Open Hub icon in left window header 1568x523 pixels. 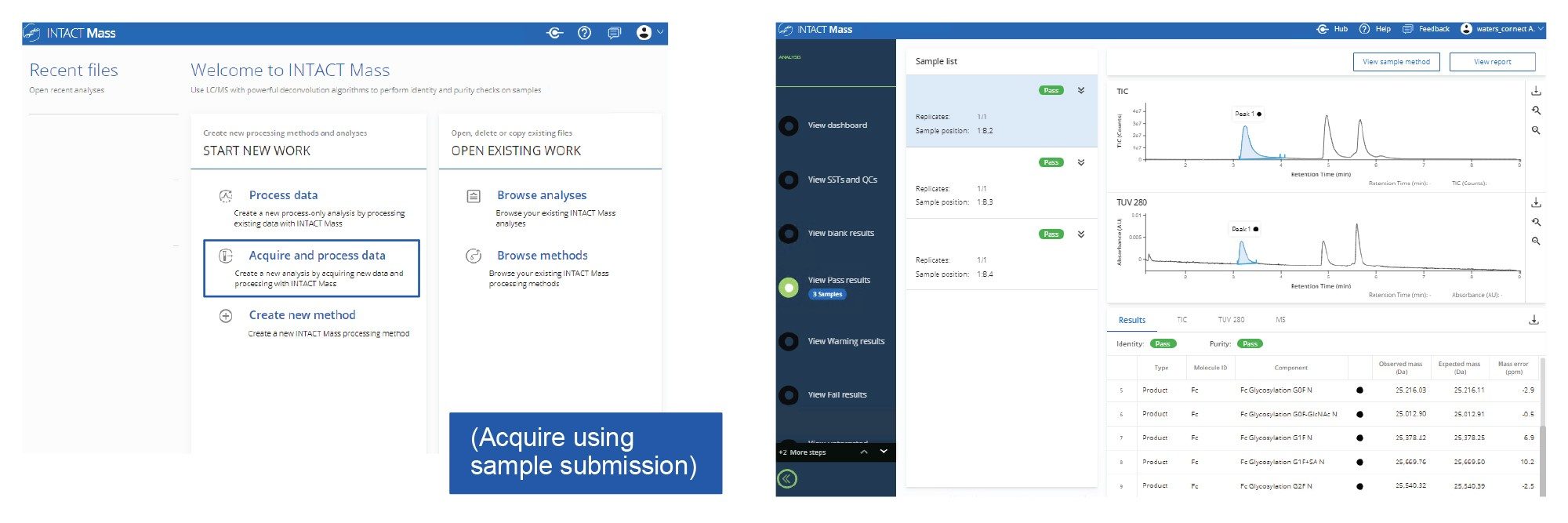click(555, 33)
